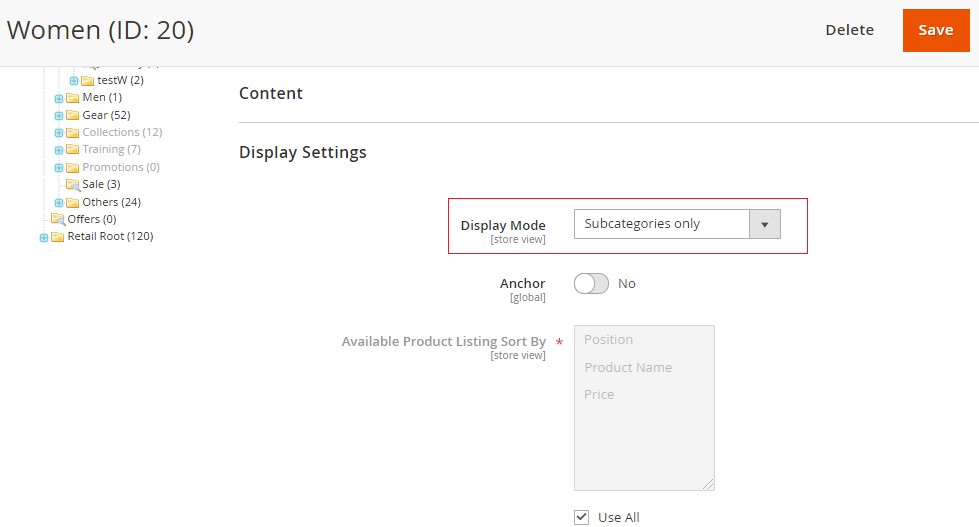This screenshot has height=527, width=979.
Task: Click the Collections folder icon
Action: tap(72, 133)
